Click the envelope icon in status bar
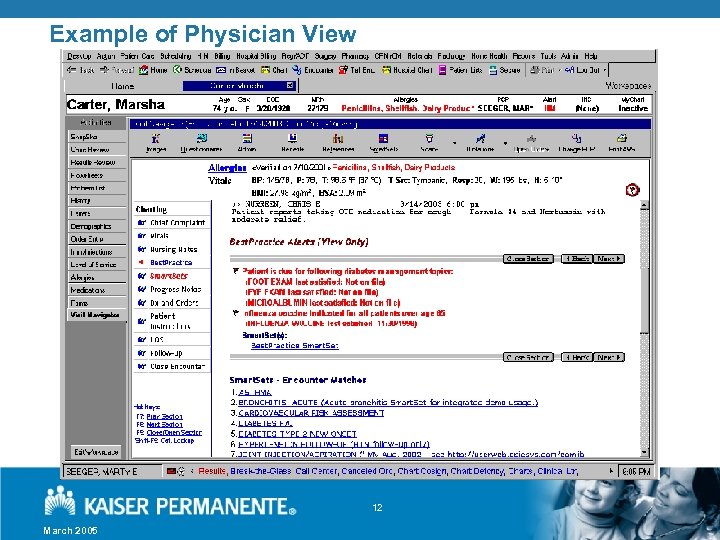 tap(171, 471)
